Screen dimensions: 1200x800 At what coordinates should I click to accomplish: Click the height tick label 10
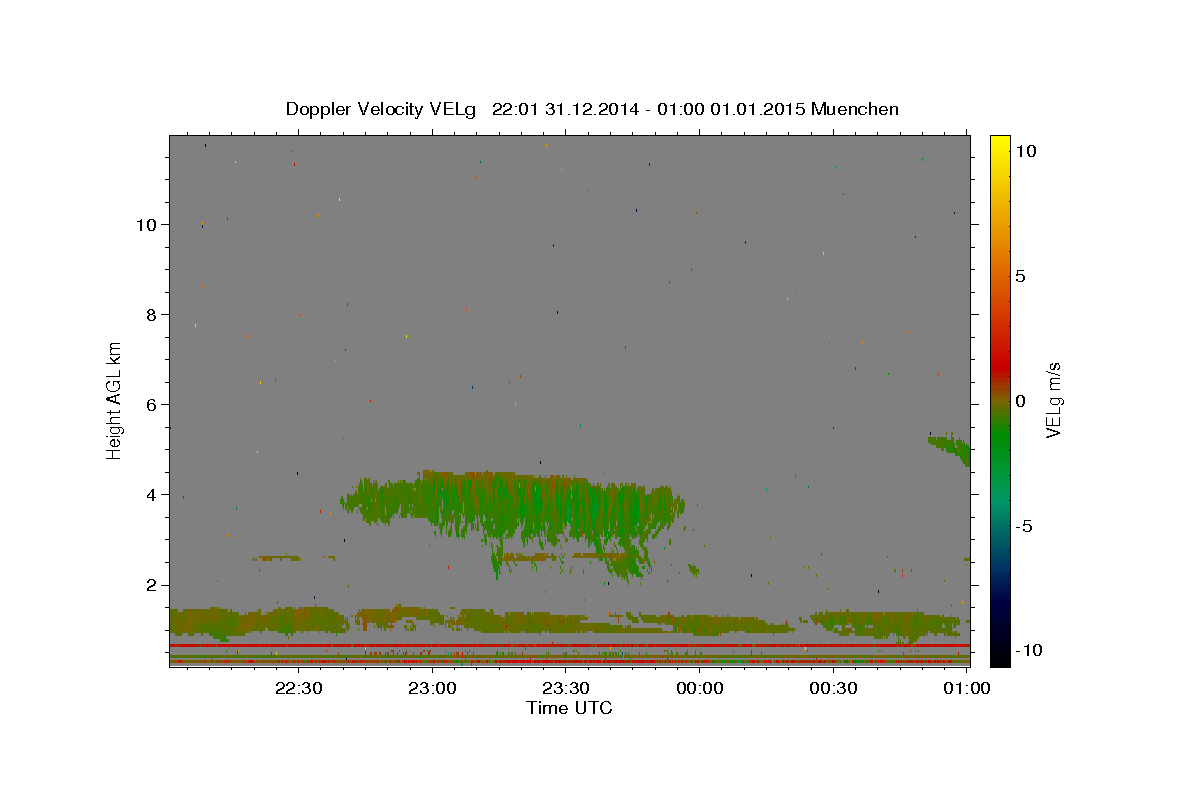[x=145, y=224]
